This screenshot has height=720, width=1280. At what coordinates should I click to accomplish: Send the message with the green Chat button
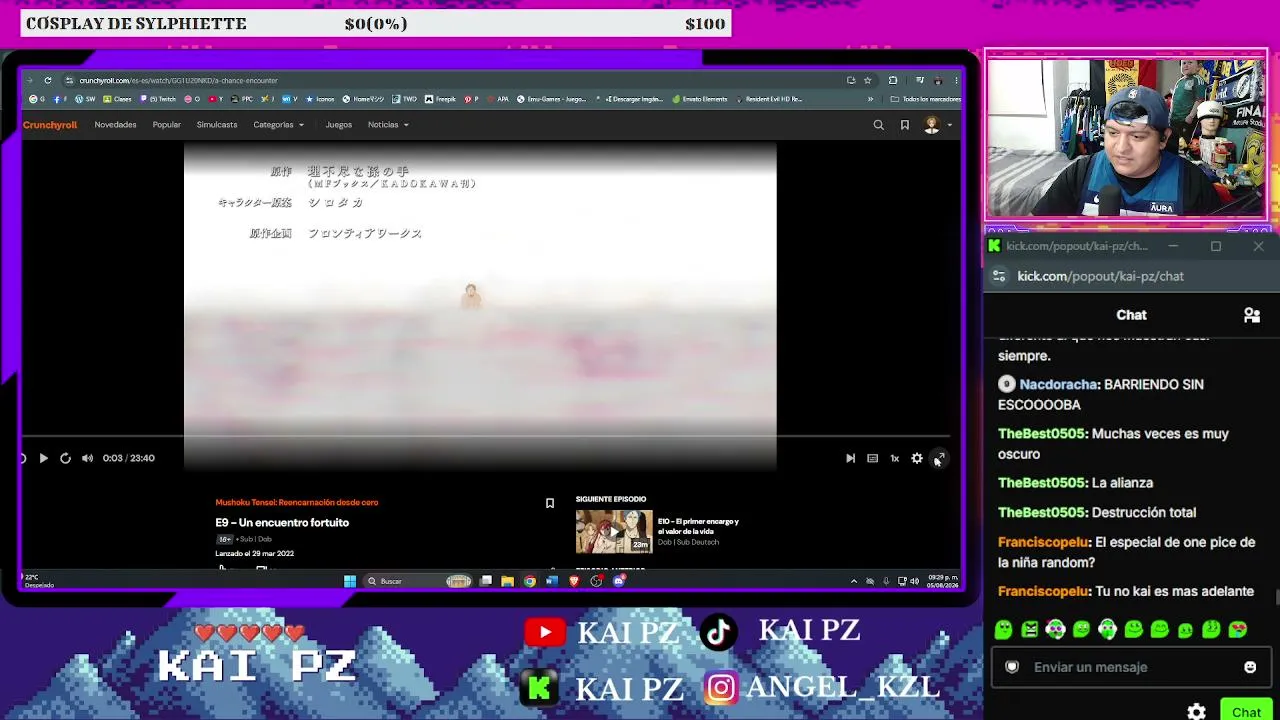click(1246, 711)
